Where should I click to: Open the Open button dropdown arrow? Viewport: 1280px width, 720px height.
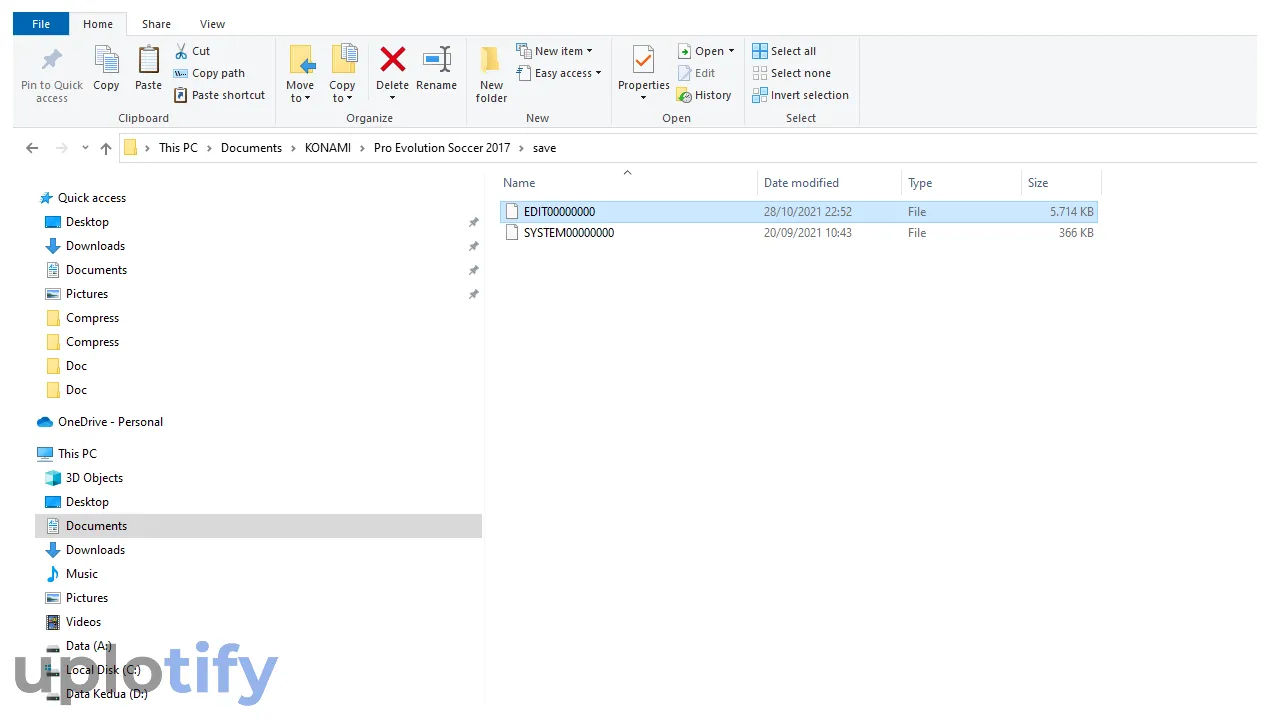[x=731, y=51]
